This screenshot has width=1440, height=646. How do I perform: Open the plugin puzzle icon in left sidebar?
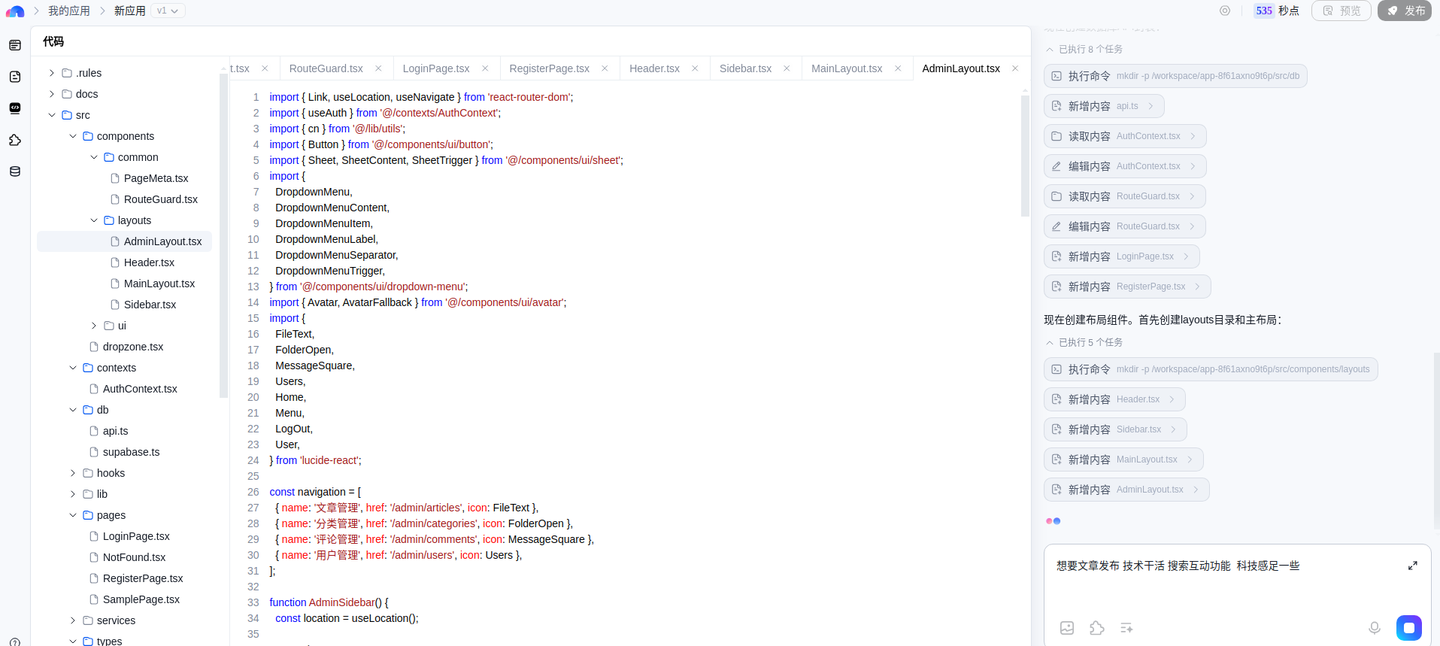15,140
